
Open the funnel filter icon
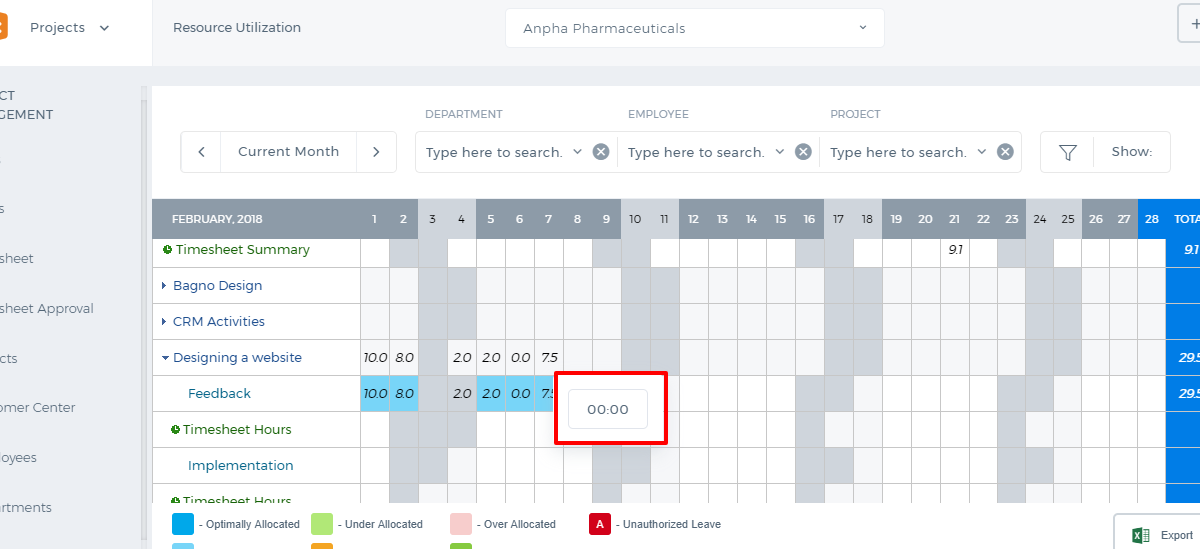pyautogui.click(x=1068, y=152)
